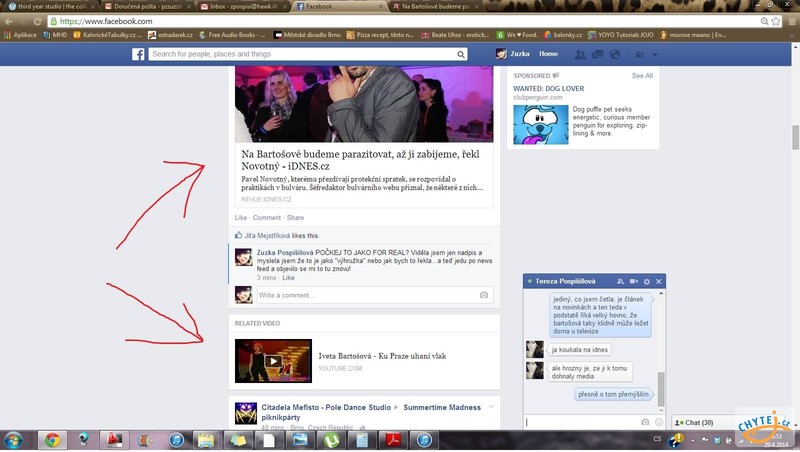Viewport: 800px width, 452px height.
Task: Open notifications globe icon
Action: tap(615, 54)
